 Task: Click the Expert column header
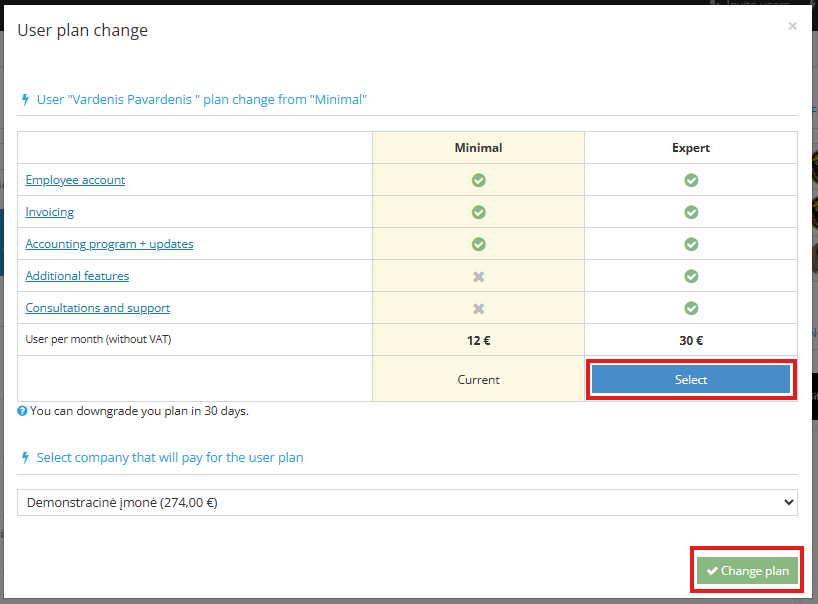point(691,148)
